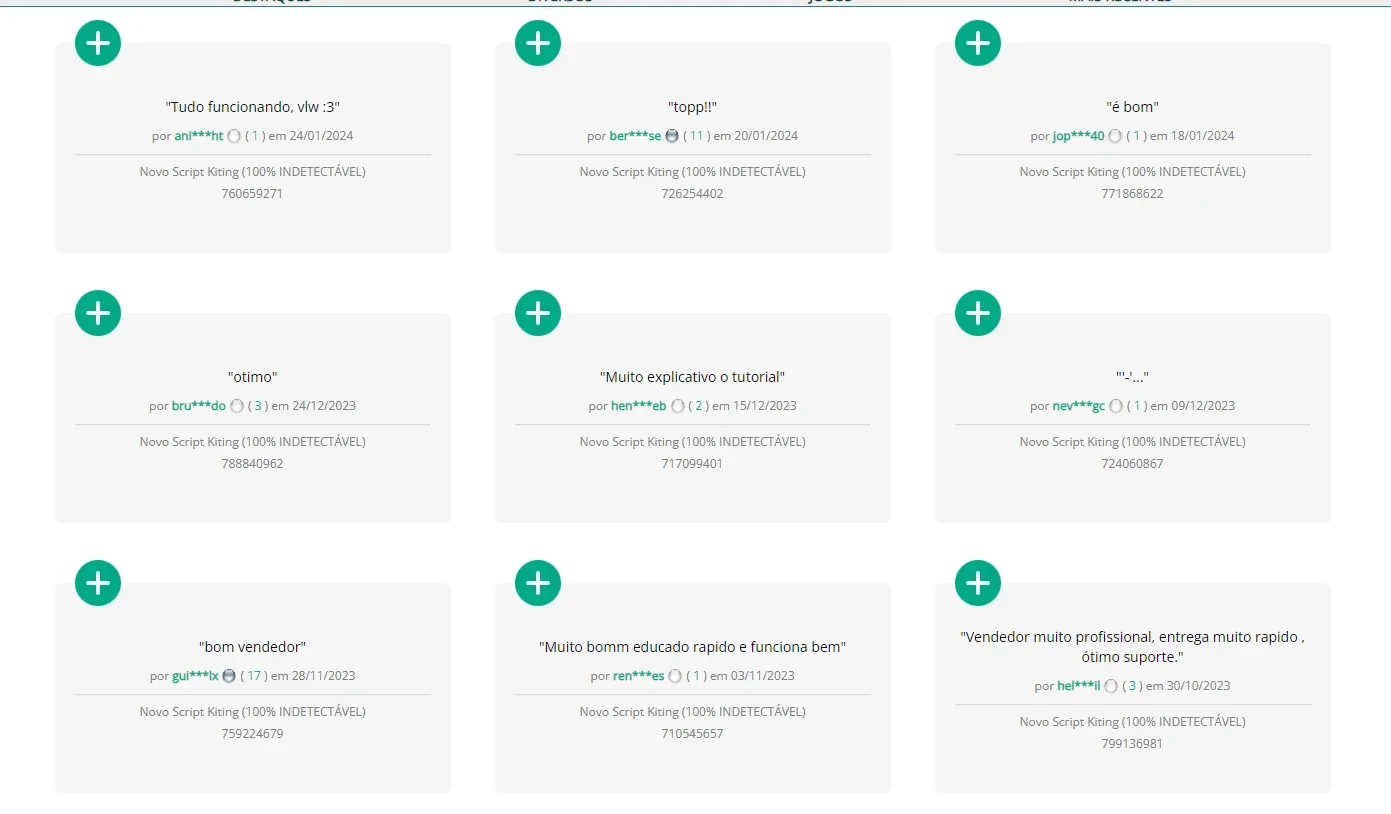The image size is (1391, 814).
Task: Click the medal badge beside ber***se
Action: coord(672,136)
